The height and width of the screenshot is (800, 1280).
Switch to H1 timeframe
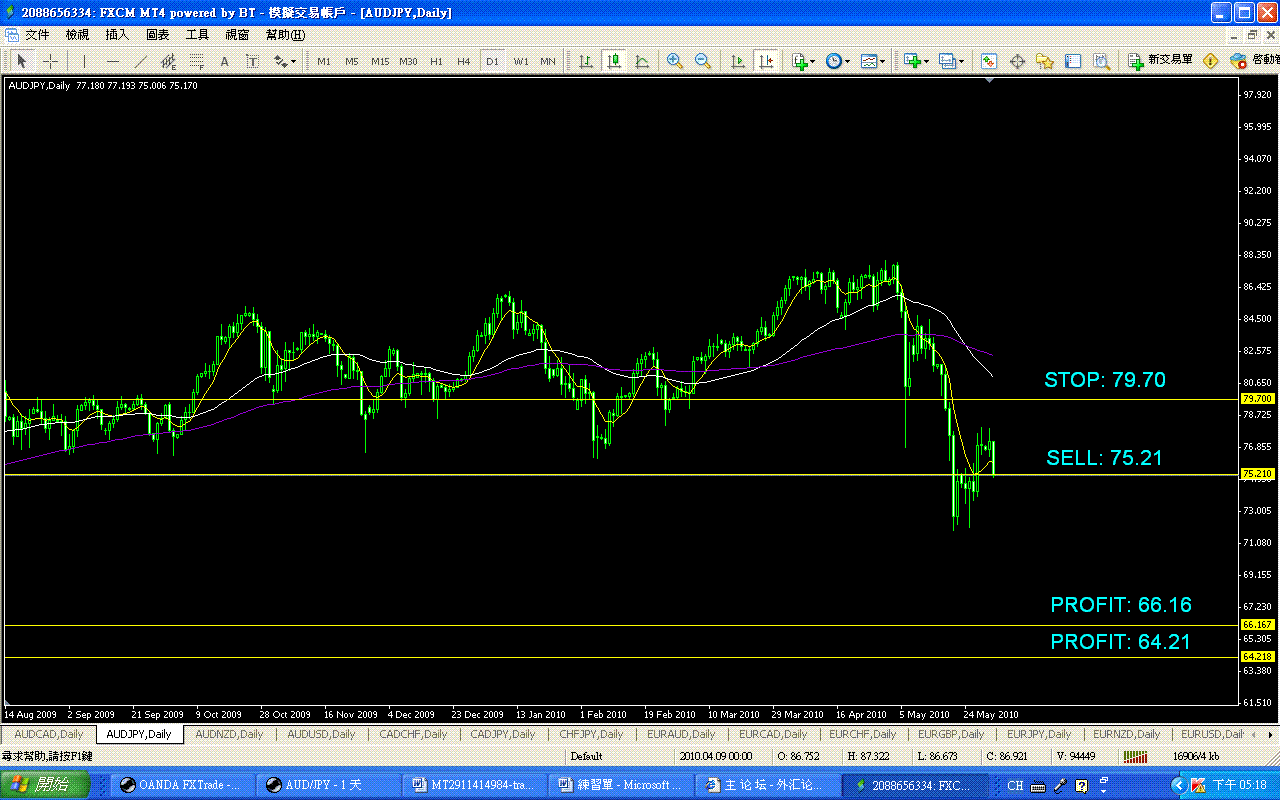(436, 61)
